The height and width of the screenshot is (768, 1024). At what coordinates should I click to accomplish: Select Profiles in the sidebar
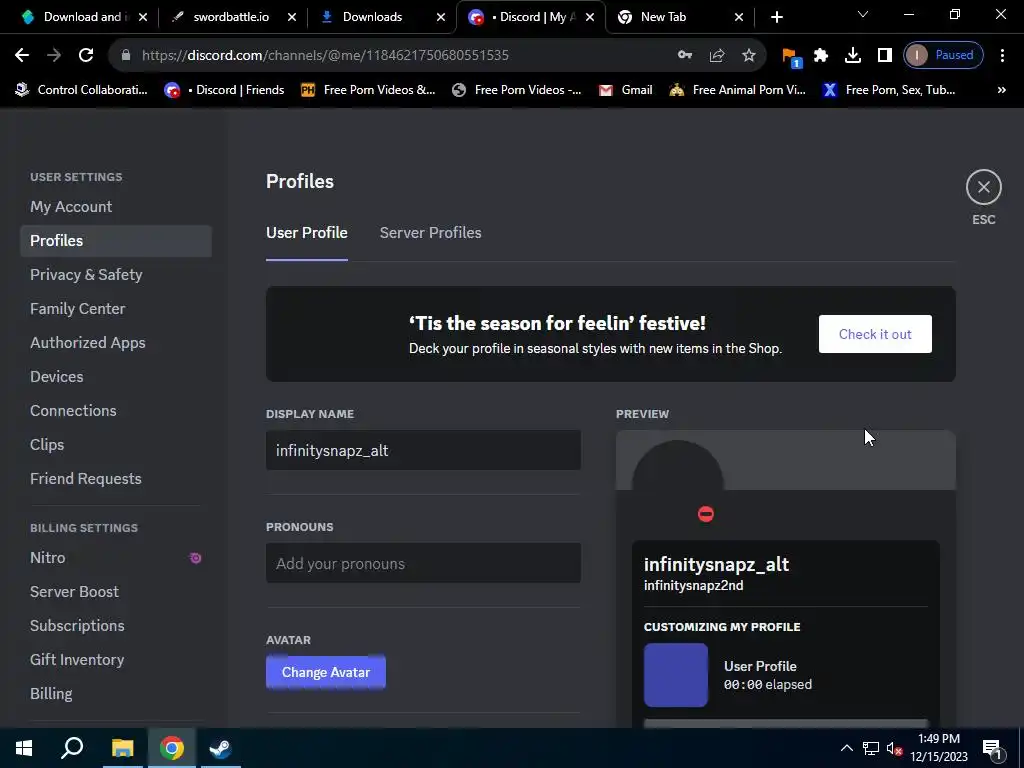116,241
